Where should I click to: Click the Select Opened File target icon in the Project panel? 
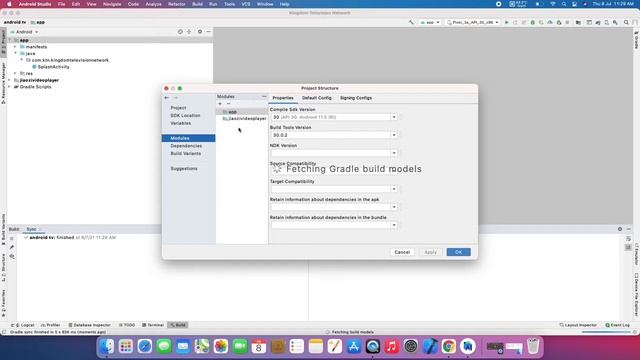point(180,31)
